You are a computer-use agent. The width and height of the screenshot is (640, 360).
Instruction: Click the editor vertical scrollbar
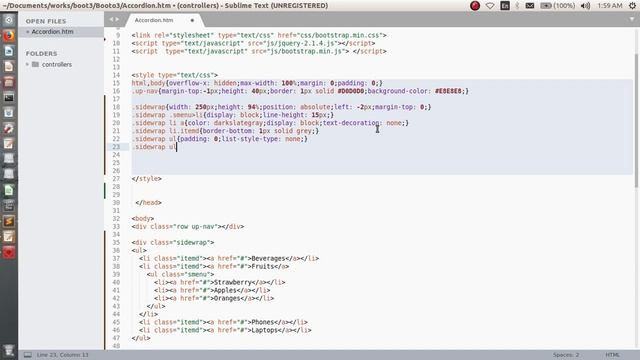[636, 120]
